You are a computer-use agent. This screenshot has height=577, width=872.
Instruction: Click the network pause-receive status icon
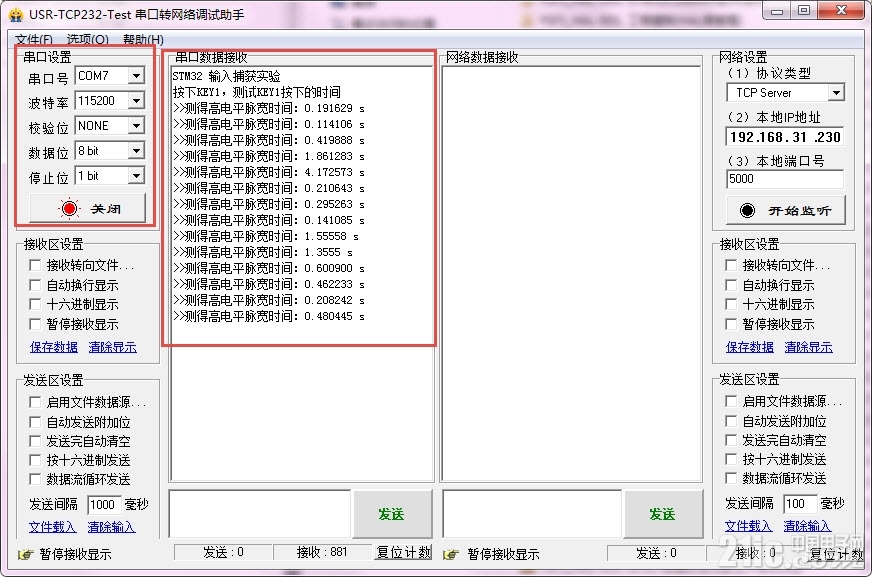(x=451, y=554)
